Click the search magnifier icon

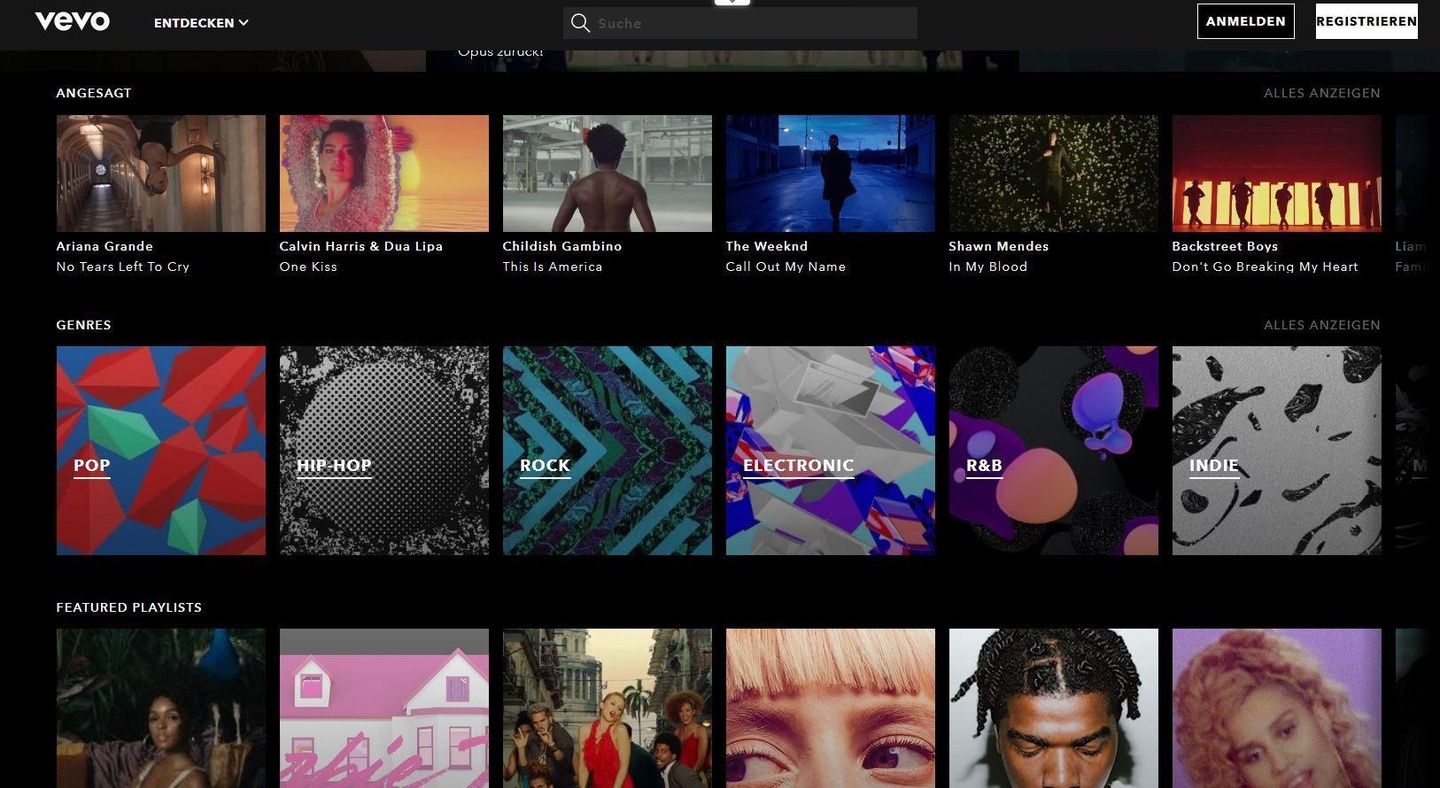pos(580,23)
